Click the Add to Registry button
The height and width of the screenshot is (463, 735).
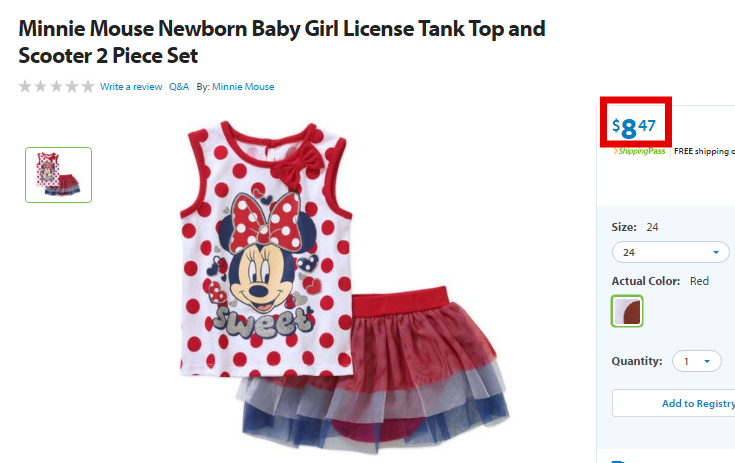(674, 403)
